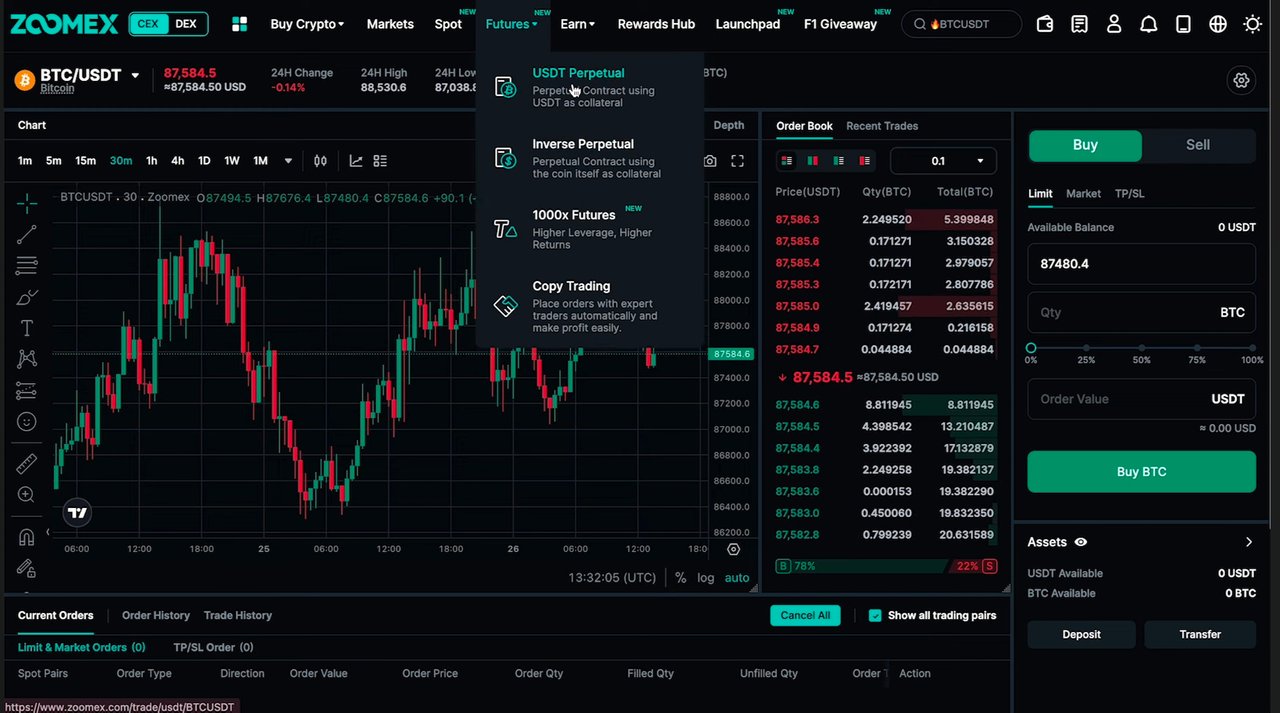Activate the chart zoom-in tool
The height and width of the screenshot is (713, 1280).
click(27, 495)
